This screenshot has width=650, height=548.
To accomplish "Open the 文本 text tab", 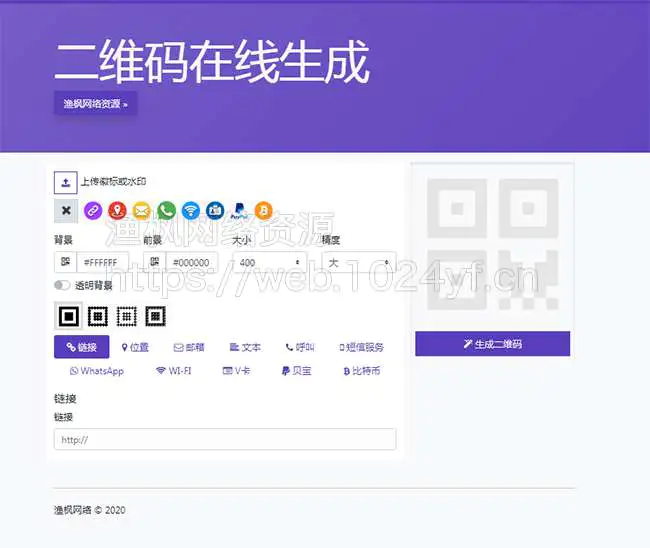I will coord(245,347).
